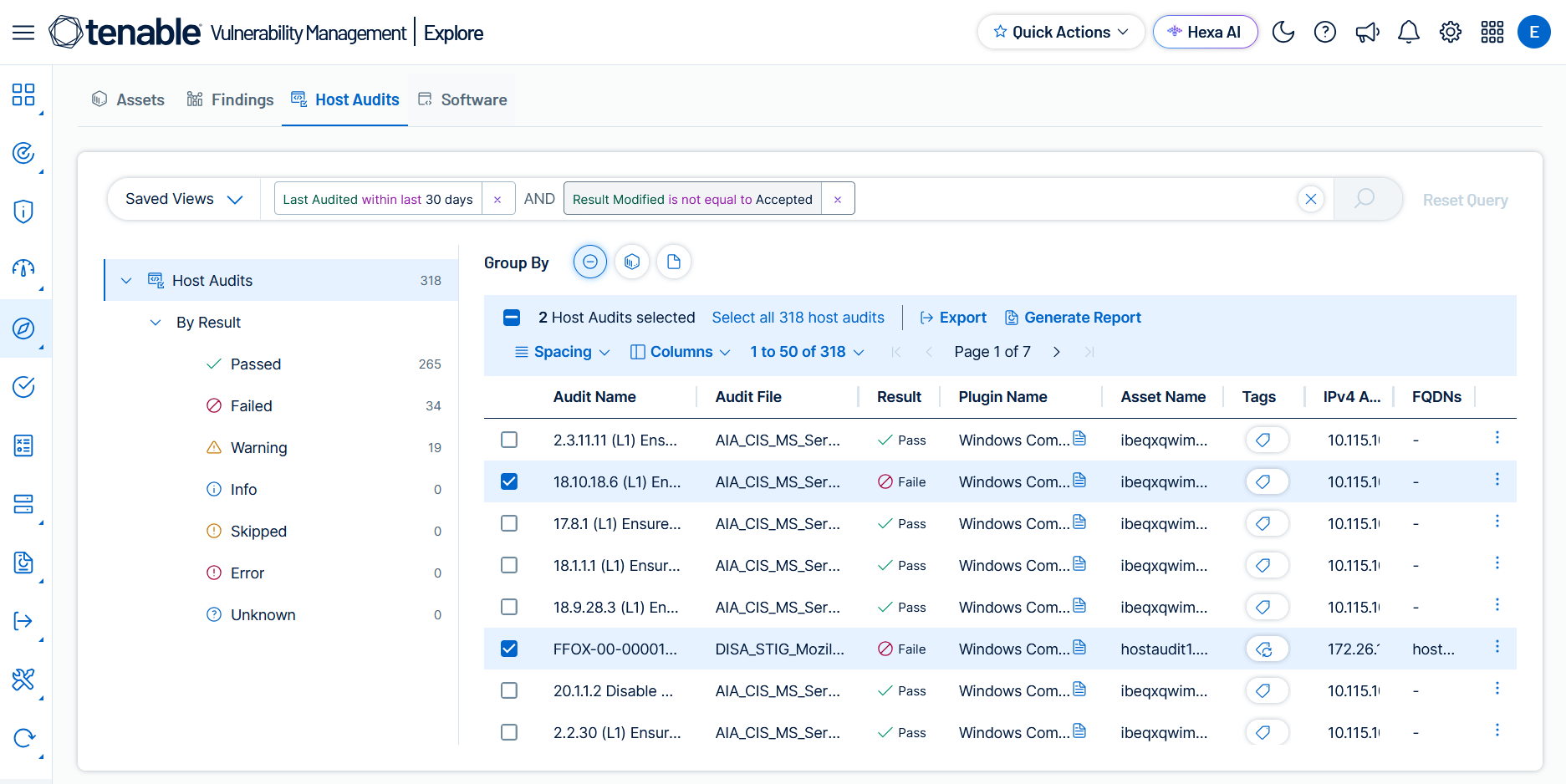Click Select all 318 host audits link
Screen dimensions: 1566x784
pos(798,318)
